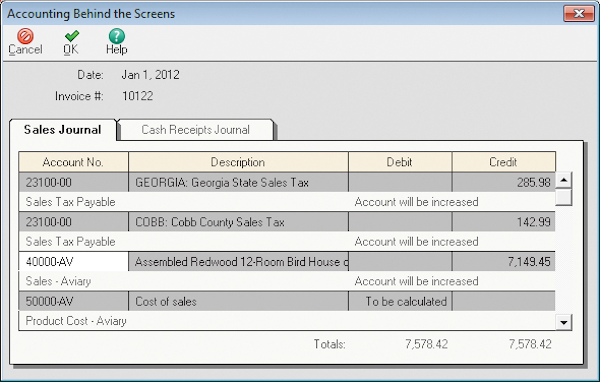This screenshot has width=600, height=382.
Task: Click 'Account will be increased' under Sales - Aviary
Action: tap(416, 281)
